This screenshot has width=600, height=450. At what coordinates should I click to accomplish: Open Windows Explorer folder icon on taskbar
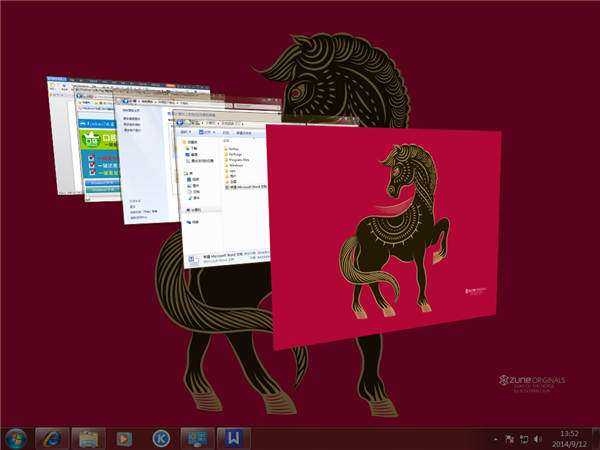click(x=87, y=437)
